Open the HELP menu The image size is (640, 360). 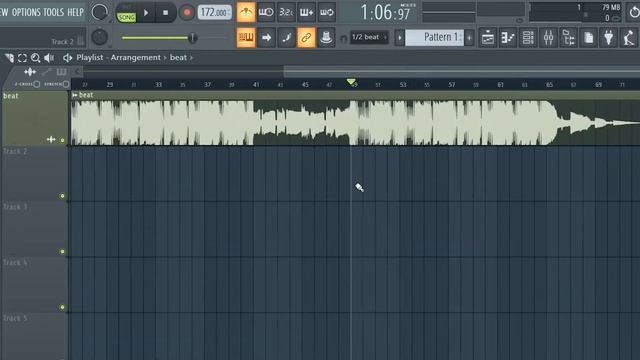[76, 12]
